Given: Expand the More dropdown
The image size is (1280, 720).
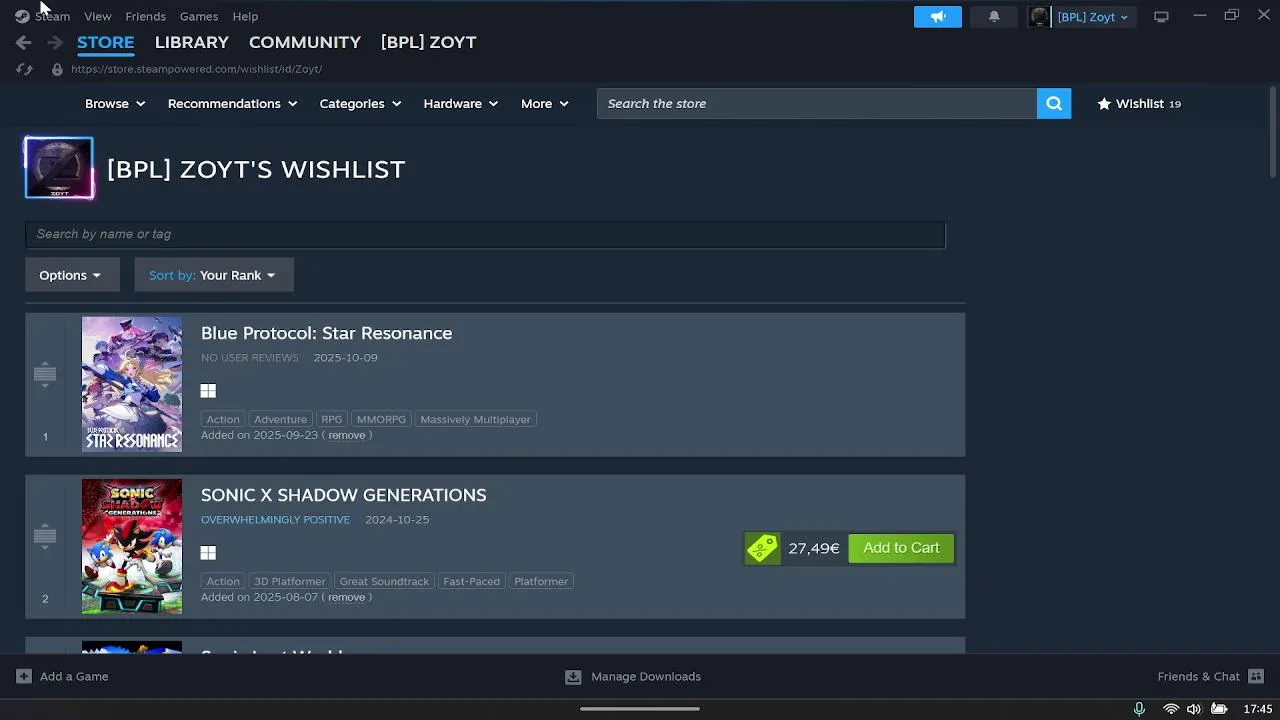Looking at the screenshot, I should [x=545, y=104].
